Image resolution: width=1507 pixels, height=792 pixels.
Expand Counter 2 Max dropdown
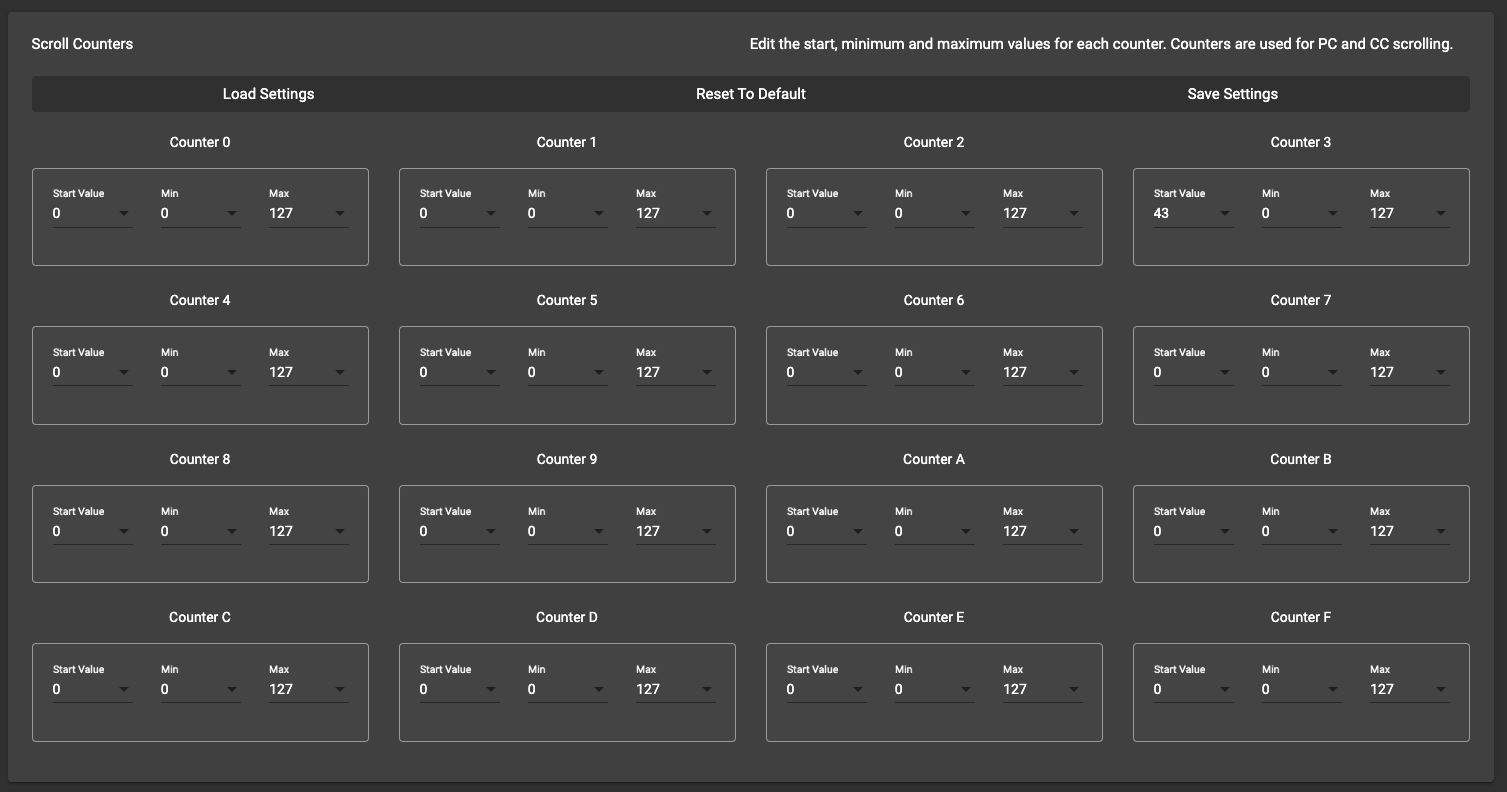coord(1042,214)
